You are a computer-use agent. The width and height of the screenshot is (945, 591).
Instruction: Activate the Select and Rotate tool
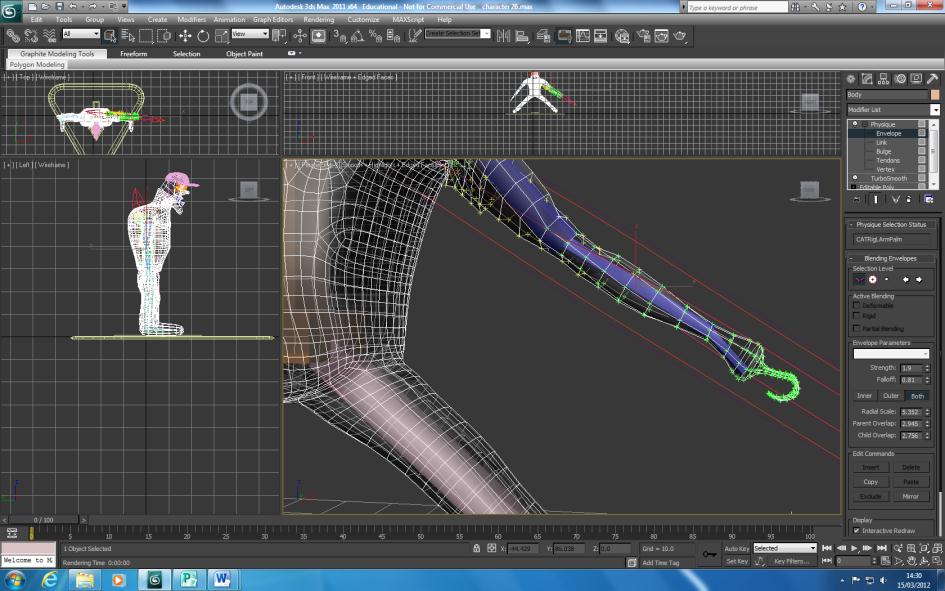tap(203, 36)
